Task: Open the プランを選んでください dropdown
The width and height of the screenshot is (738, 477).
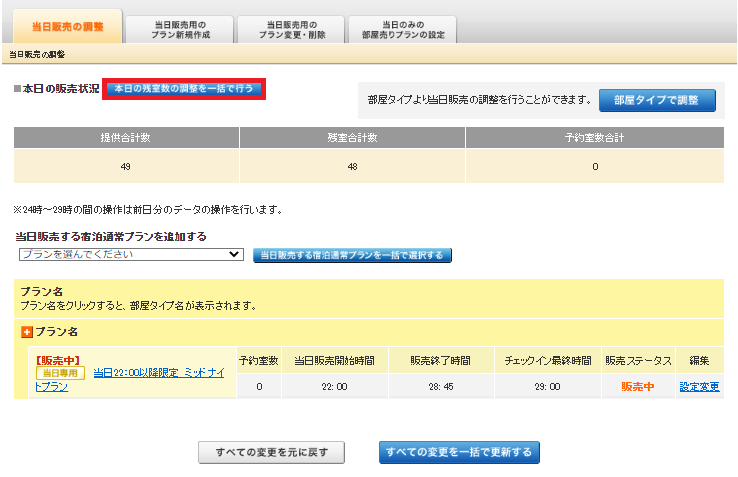Action: (130, 255)
